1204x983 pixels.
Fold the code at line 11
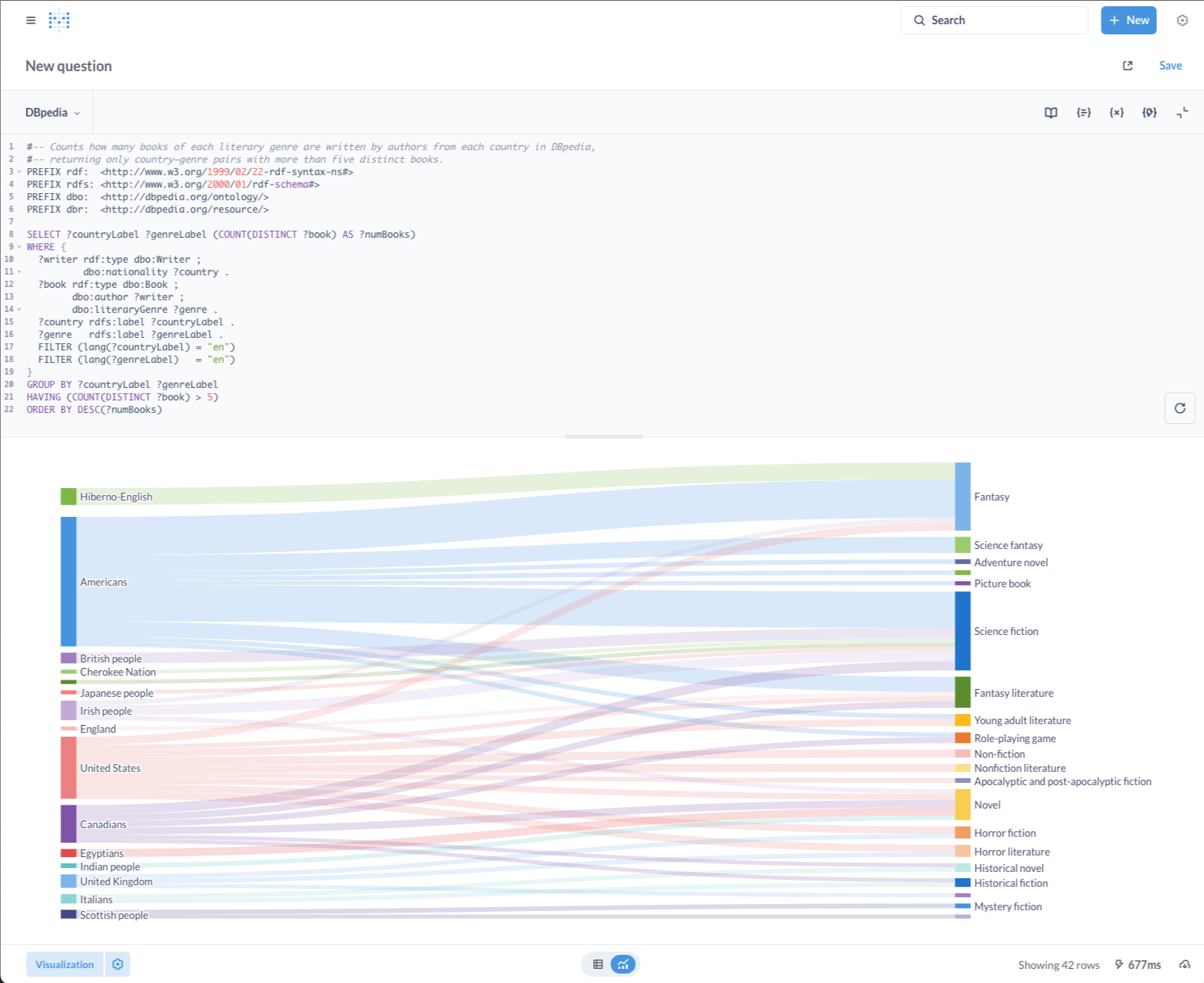[x=19, y=272]
